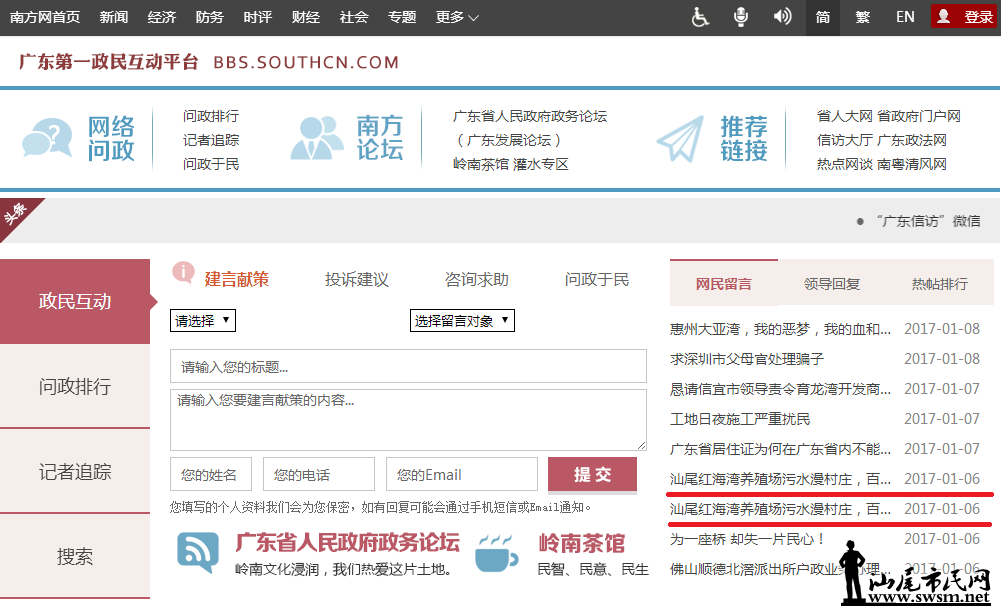
Task: Click the 南方论坛 people icon
Action: tap(317, 138)
